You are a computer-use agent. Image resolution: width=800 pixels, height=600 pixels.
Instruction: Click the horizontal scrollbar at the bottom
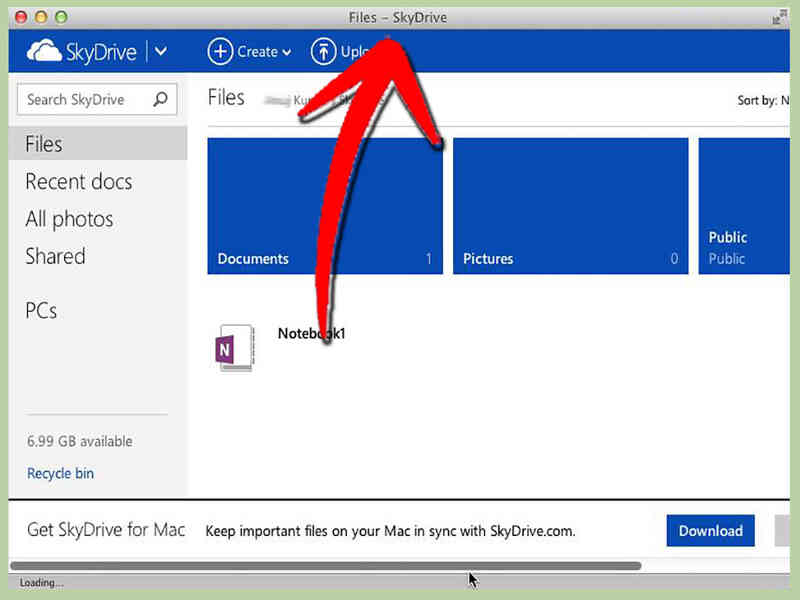click(326, 566)
